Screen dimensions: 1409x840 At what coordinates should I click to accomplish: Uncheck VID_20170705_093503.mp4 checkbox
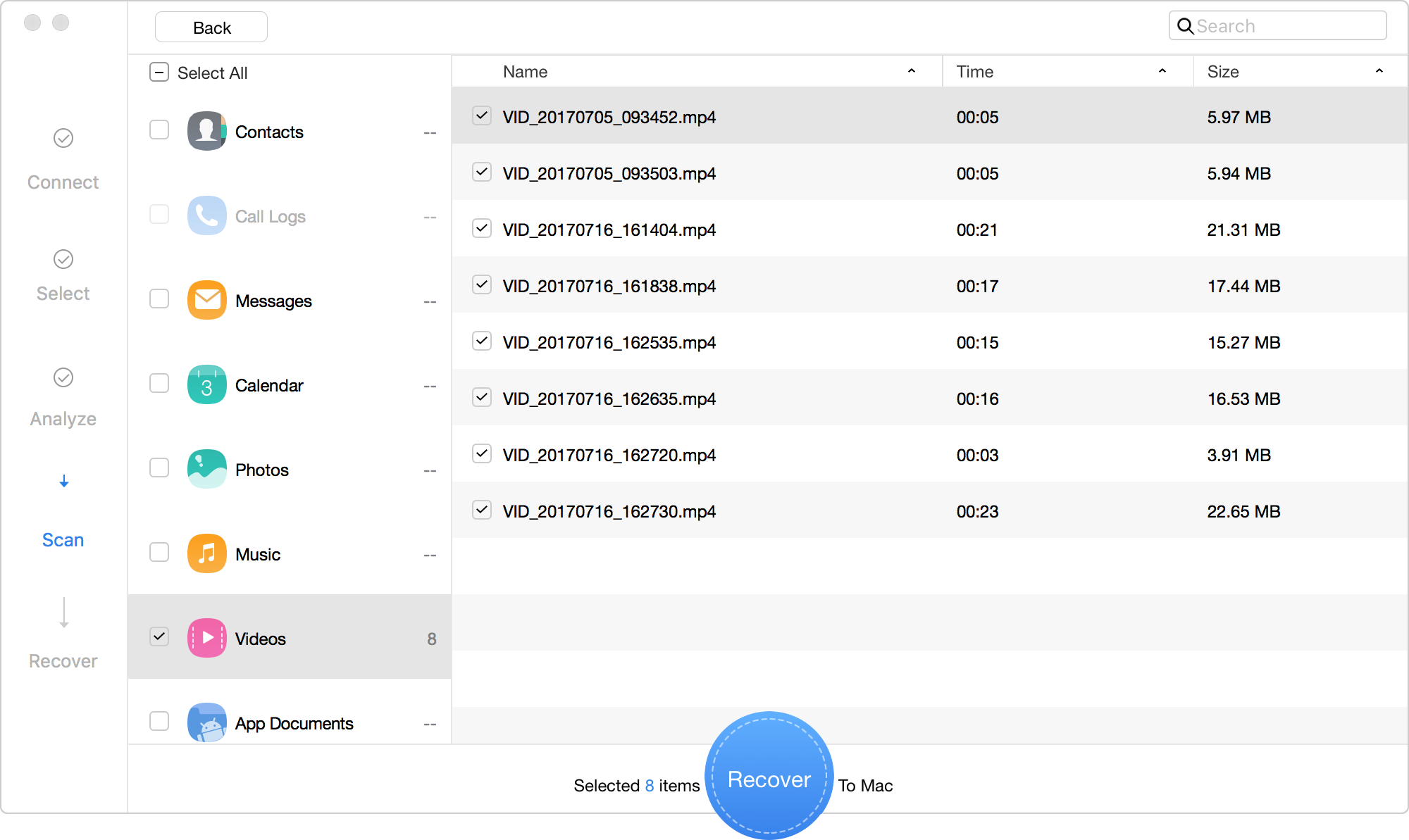click(482, 172)
